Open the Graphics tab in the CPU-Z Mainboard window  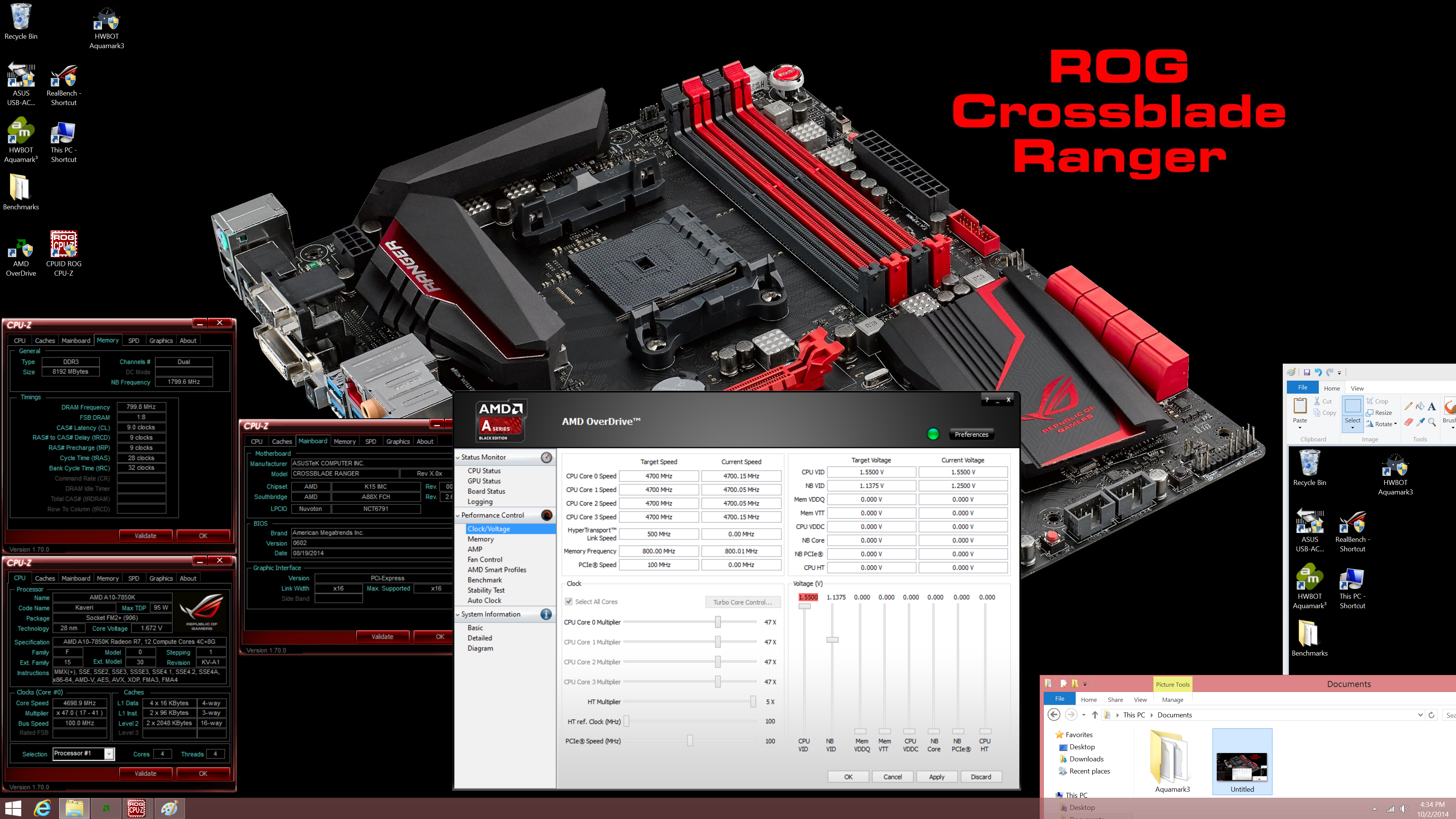397,441
